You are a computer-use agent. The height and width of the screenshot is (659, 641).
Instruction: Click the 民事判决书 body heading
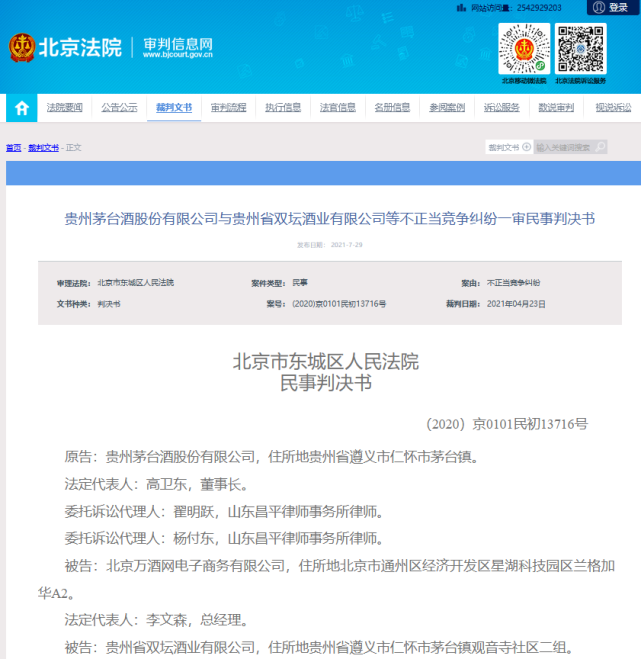[326, 383]
